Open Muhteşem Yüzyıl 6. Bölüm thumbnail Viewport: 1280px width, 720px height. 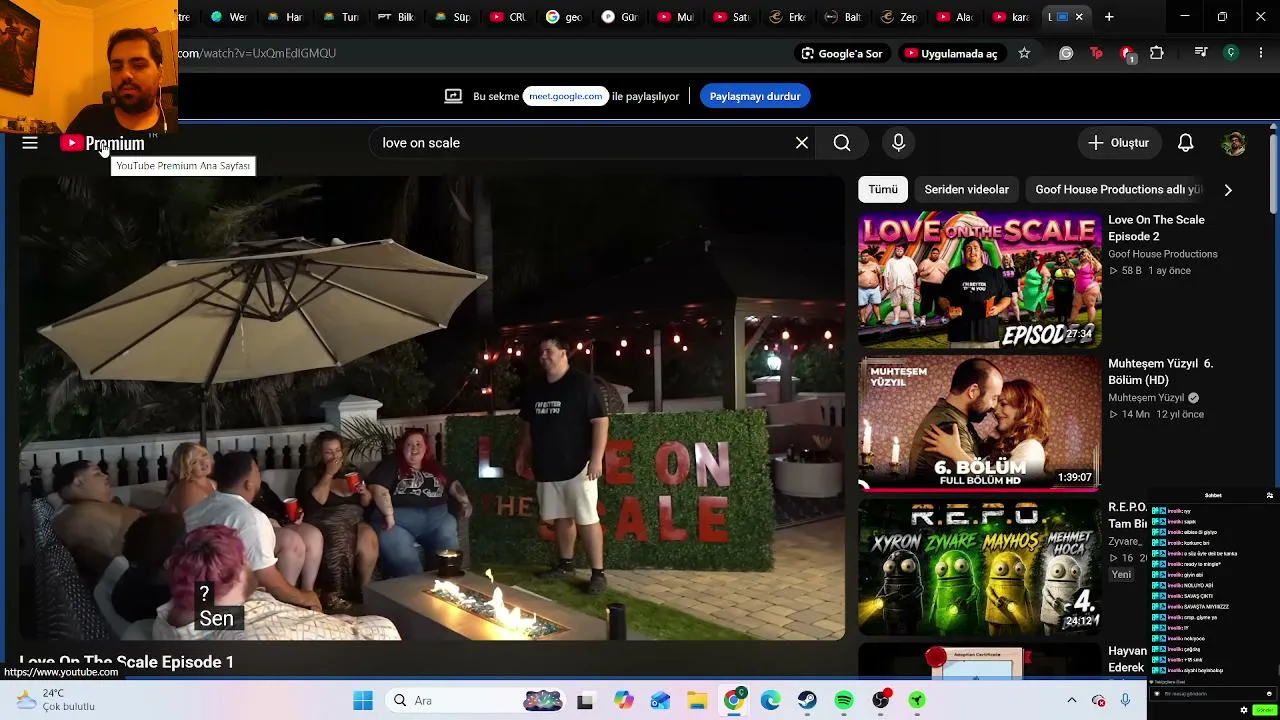[979, 424]
